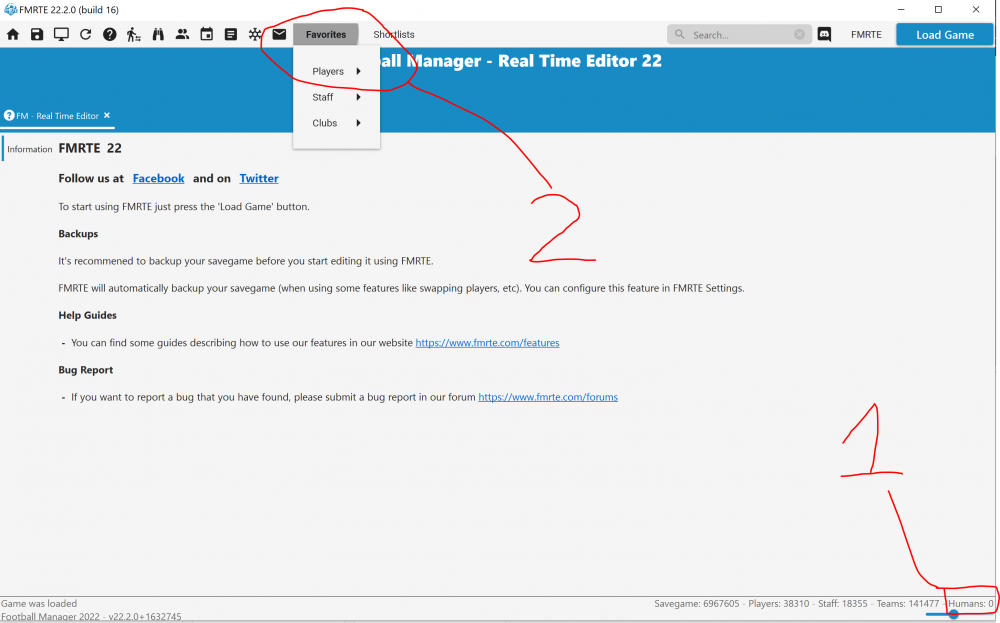The height and width of the screenshot is (623, 1000).
Task: Close the FM - Real Time Editor tab
Action: (x=107, y=115)
